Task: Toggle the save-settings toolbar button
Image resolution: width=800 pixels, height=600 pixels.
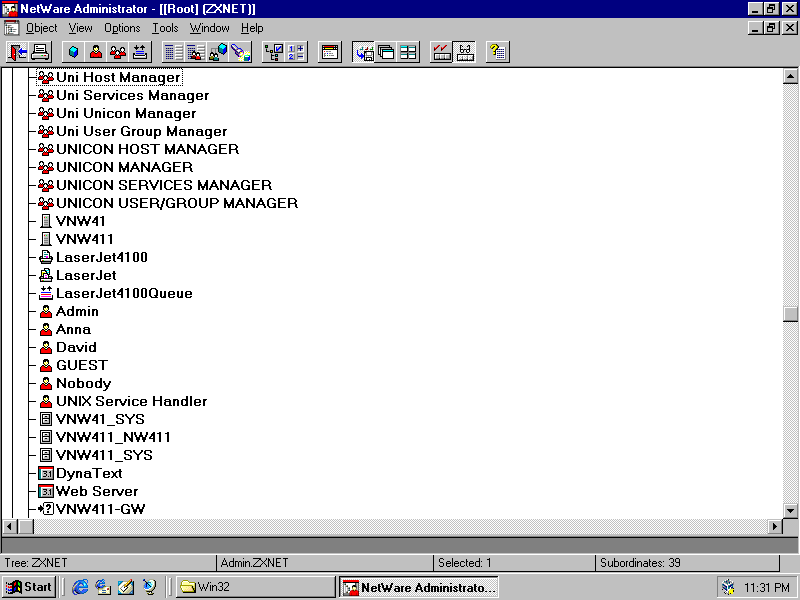Action: coord(364,52)
